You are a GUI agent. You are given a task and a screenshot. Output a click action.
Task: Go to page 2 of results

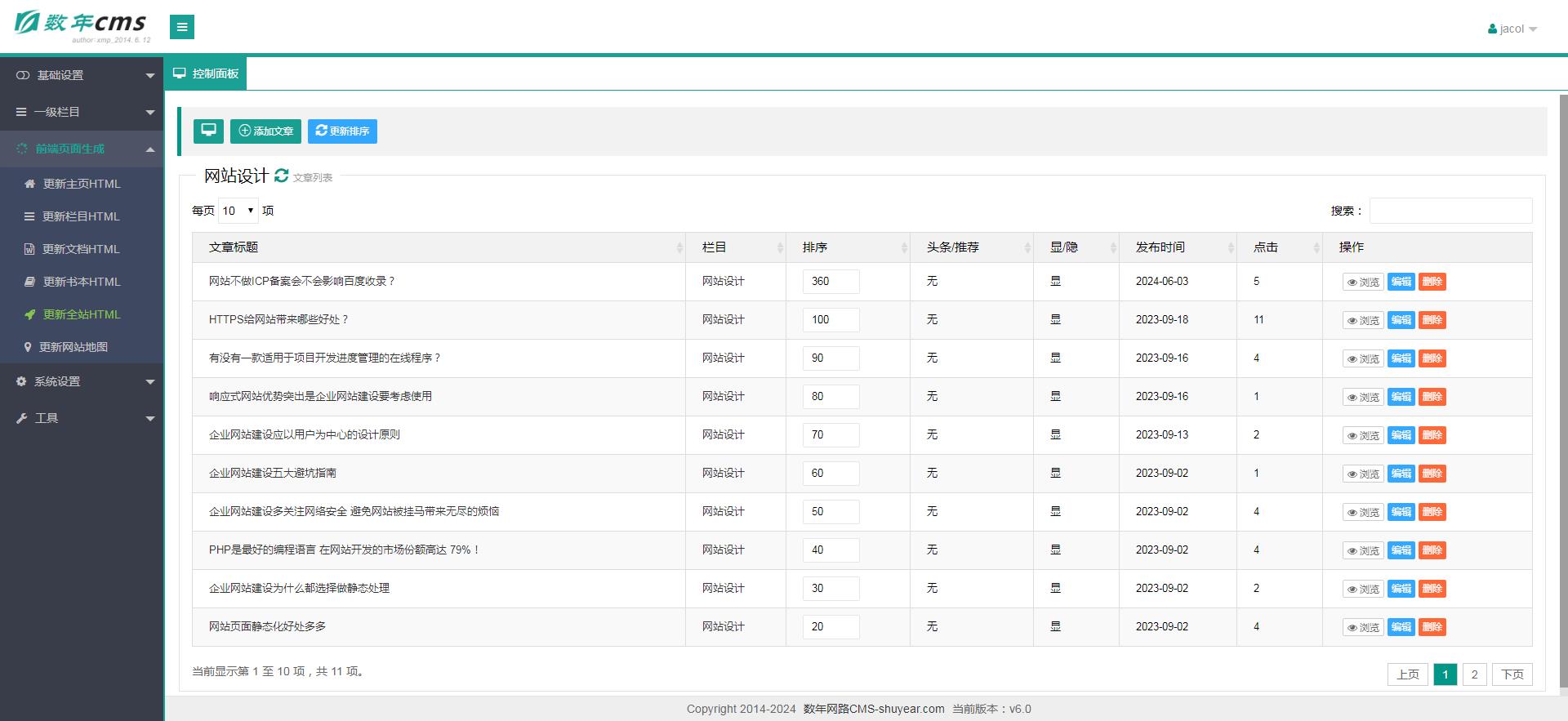[1474, 674]
